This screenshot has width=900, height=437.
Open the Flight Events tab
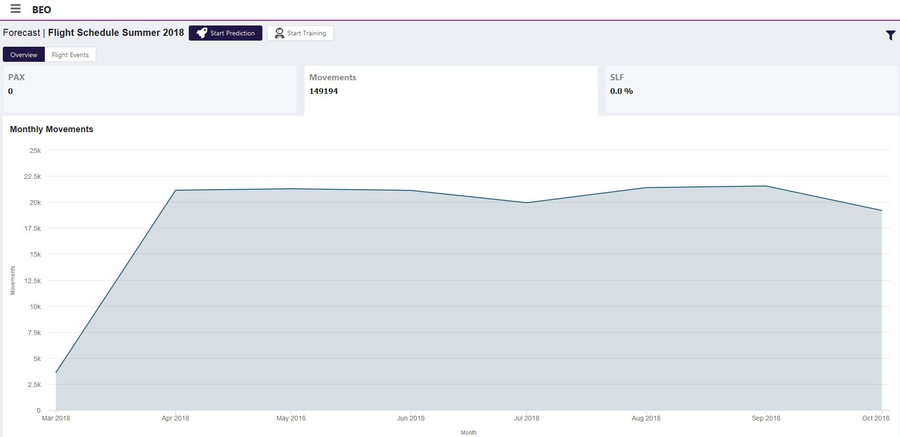coord(70,55)
